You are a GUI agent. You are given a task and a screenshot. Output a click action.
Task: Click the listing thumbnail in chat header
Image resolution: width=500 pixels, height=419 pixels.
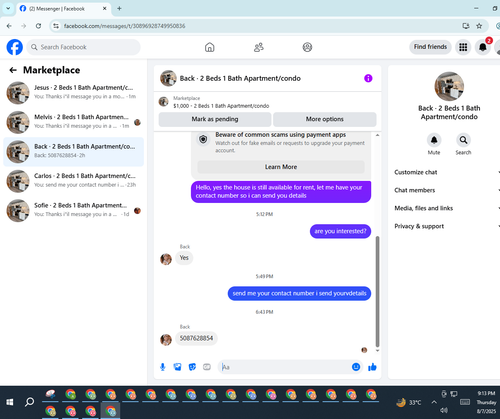(x=168, y=78)
